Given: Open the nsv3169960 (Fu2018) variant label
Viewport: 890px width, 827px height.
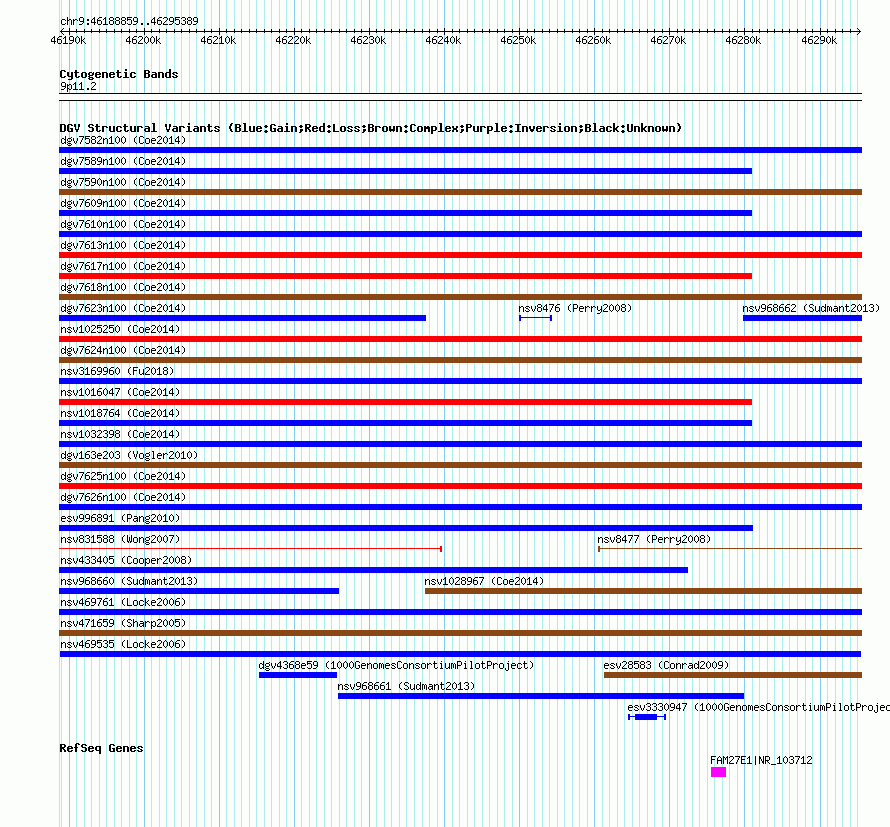Looking at the screenshot, I should [x=117, y=371].
